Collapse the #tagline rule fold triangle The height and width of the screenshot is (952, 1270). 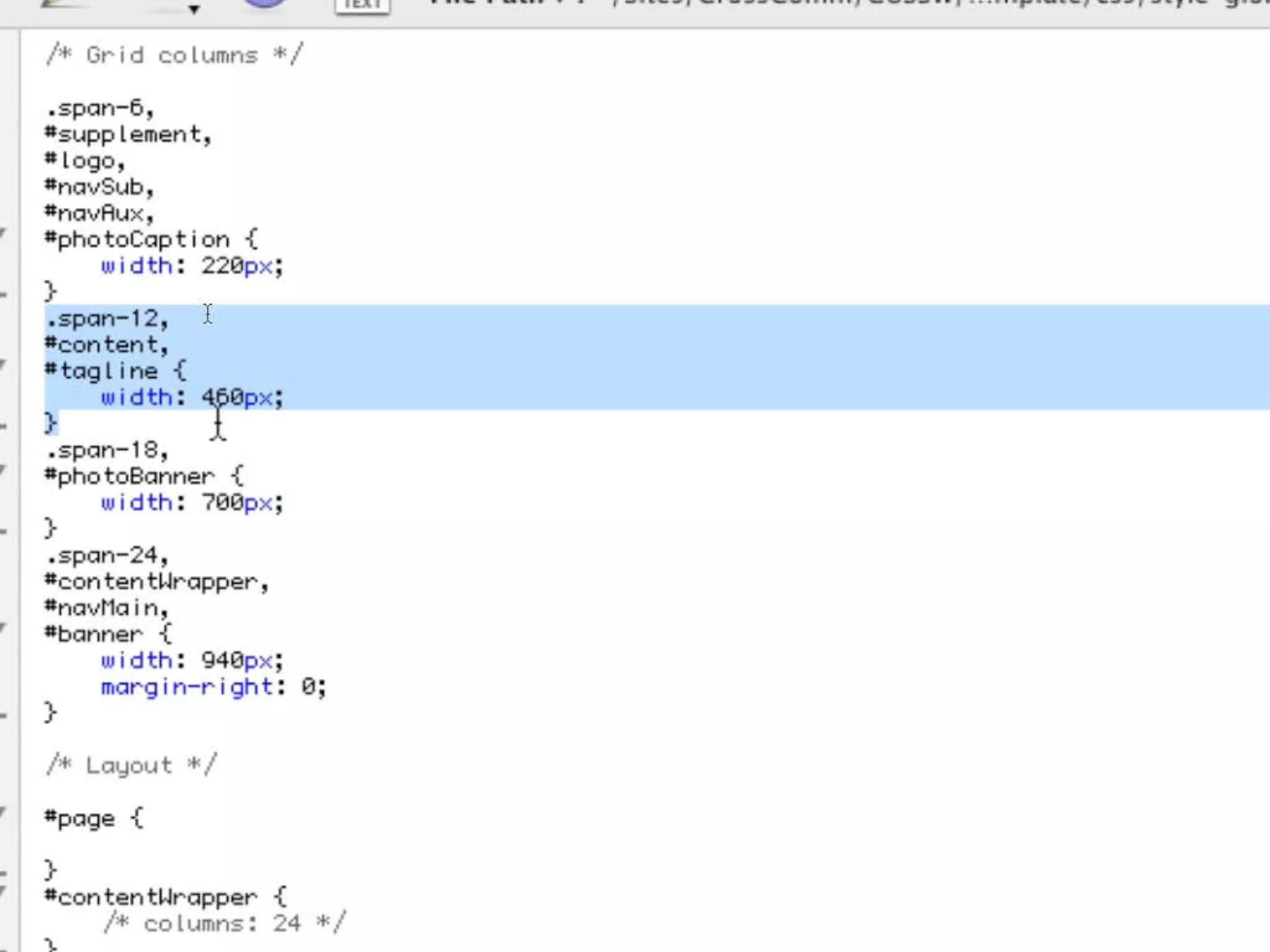[x=3, y=365]
